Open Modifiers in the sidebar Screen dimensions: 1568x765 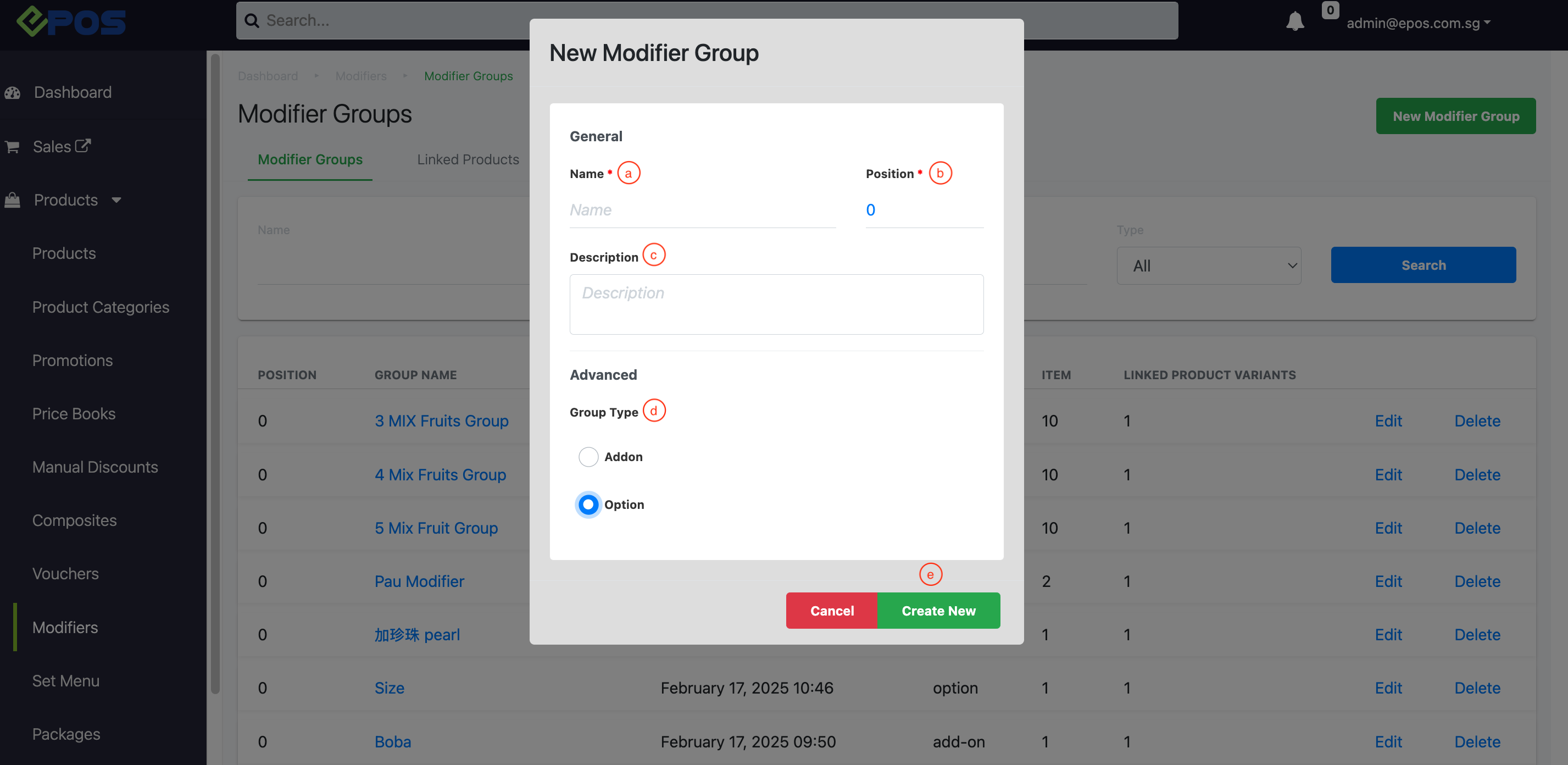(x=64, y=628)
